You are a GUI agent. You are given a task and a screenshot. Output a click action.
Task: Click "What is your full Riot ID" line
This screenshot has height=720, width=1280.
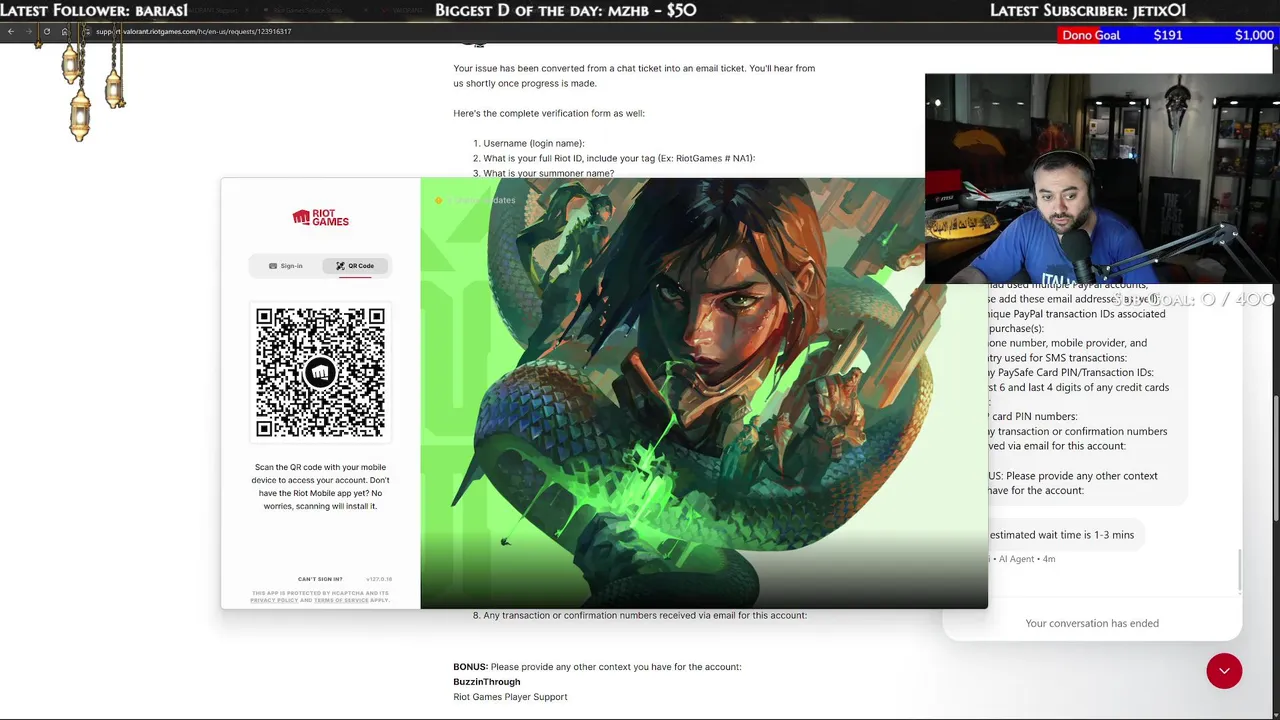pos(613,158)
